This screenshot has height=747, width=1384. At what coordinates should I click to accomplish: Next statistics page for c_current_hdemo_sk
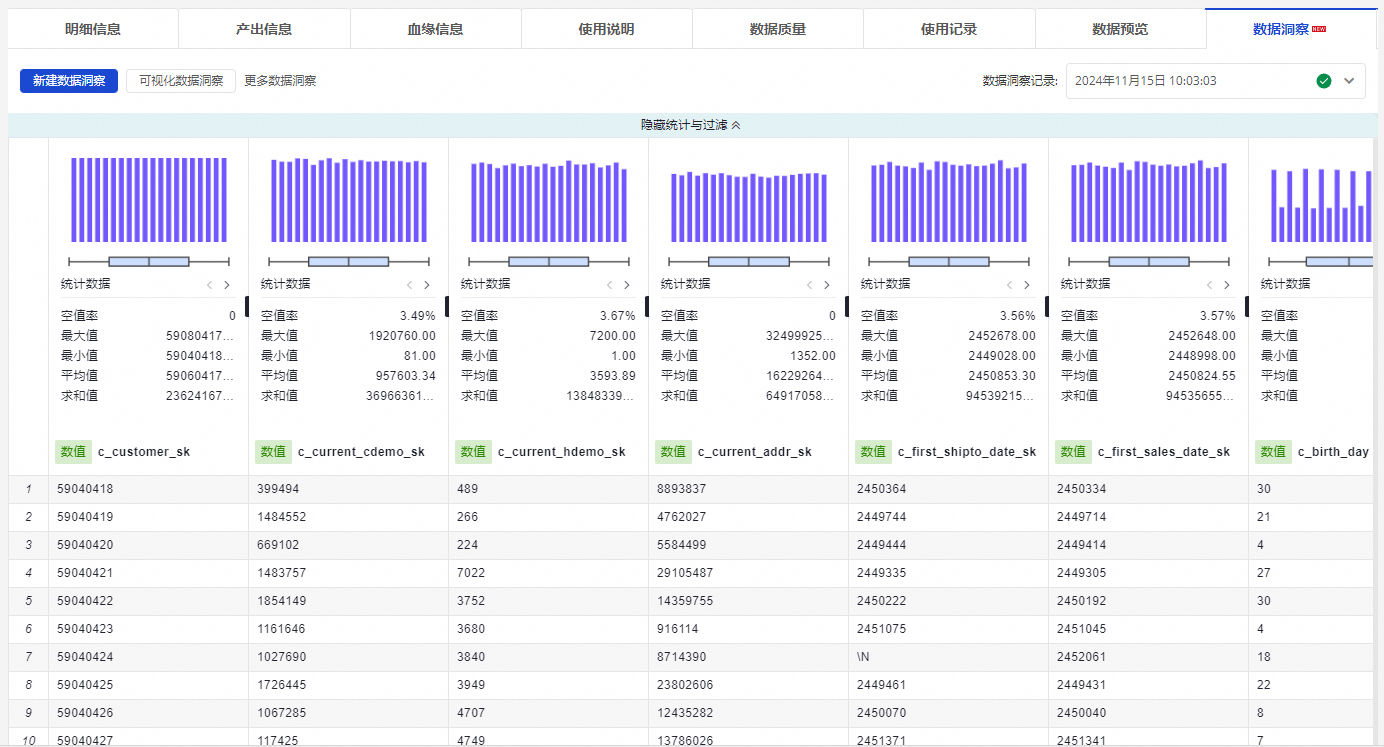coord(627,284)
